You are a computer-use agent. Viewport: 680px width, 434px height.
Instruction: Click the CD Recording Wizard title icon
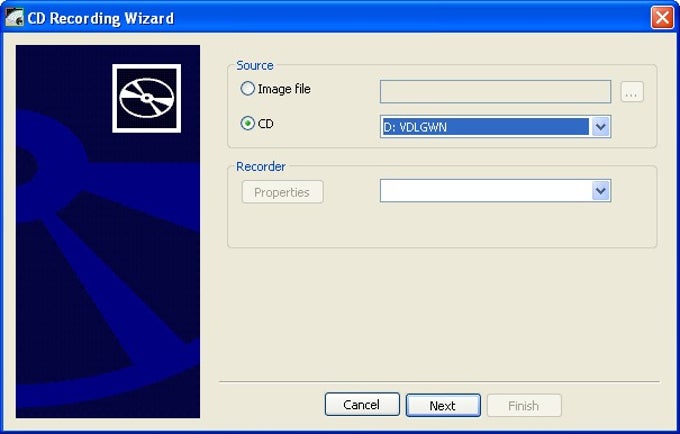coord(14,18)
